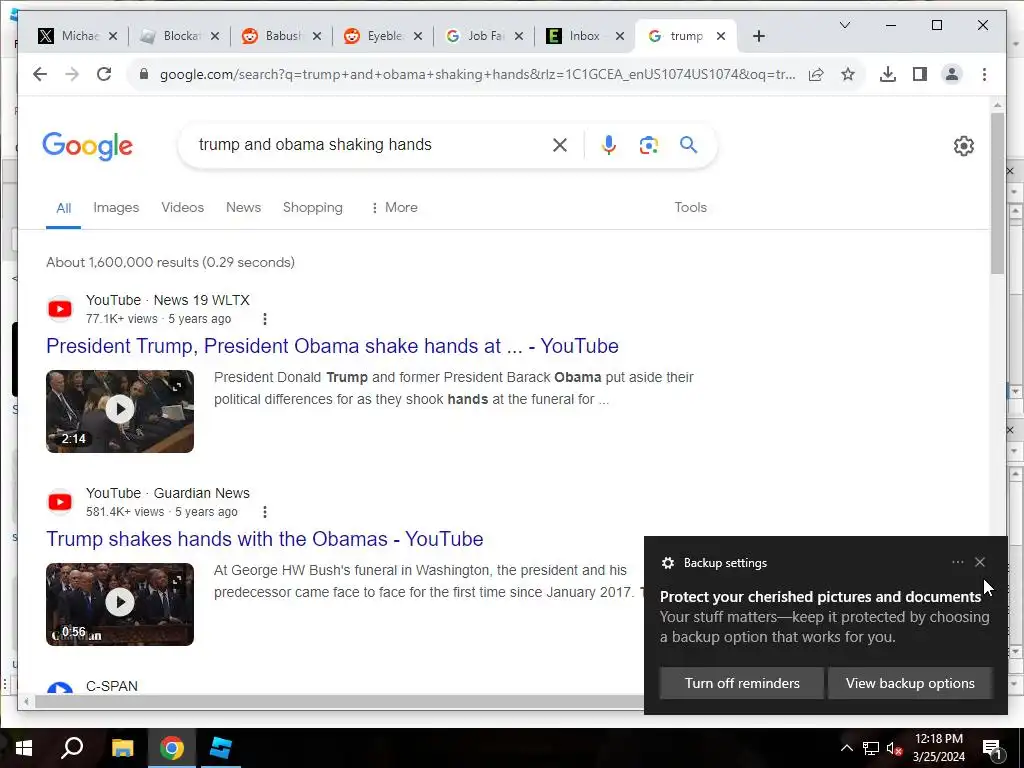This screenshot has height=768, width=1024.
Task: Click View backup options button
Action: pyautogui.click(x=910, y=683)
